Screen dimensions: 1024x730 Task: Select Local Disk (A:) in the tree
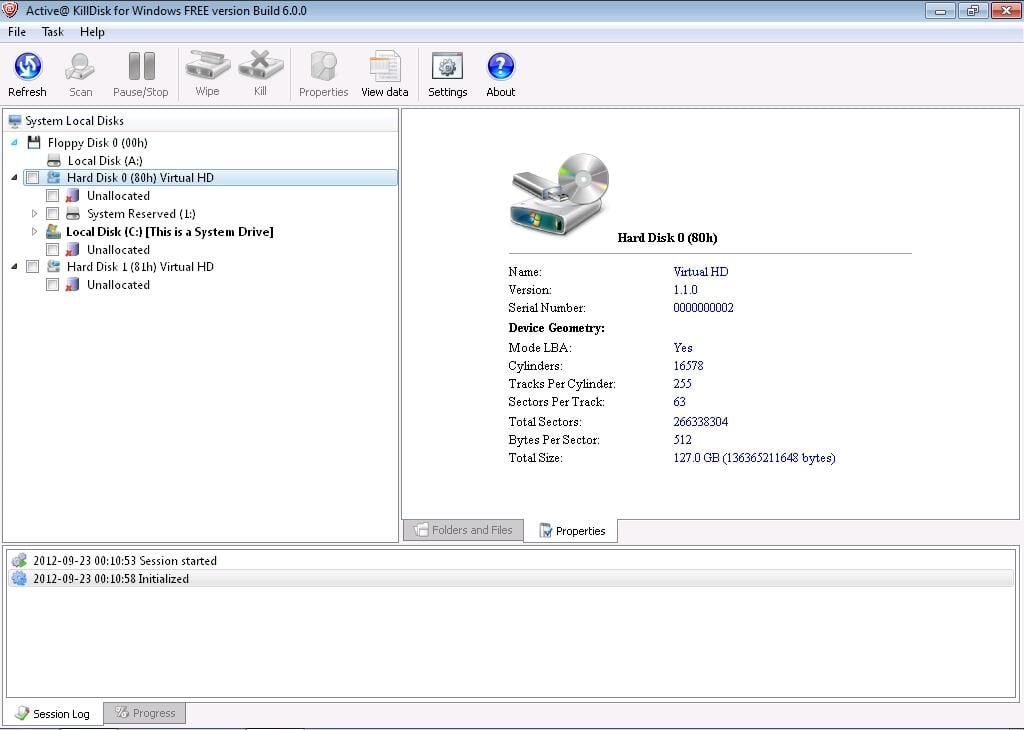pyautogui.click(x=104, y=161)
